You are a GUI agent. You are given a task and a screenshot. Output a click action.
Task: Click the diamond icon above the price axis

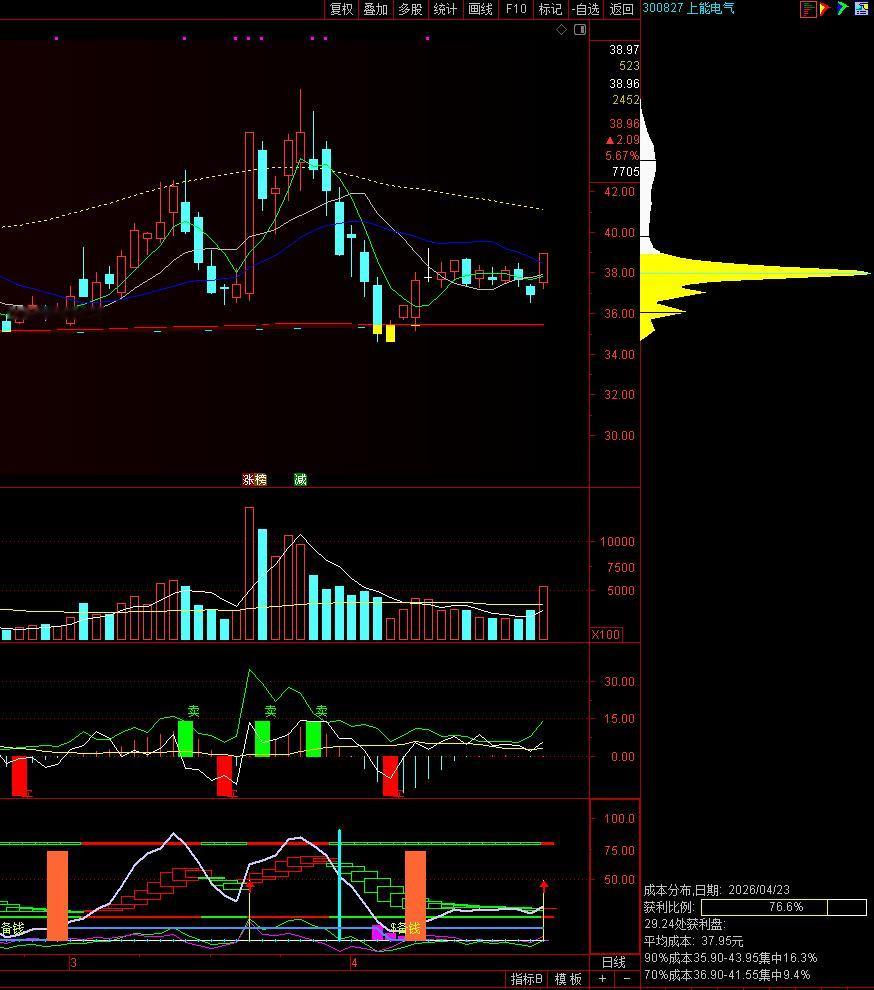561,30
